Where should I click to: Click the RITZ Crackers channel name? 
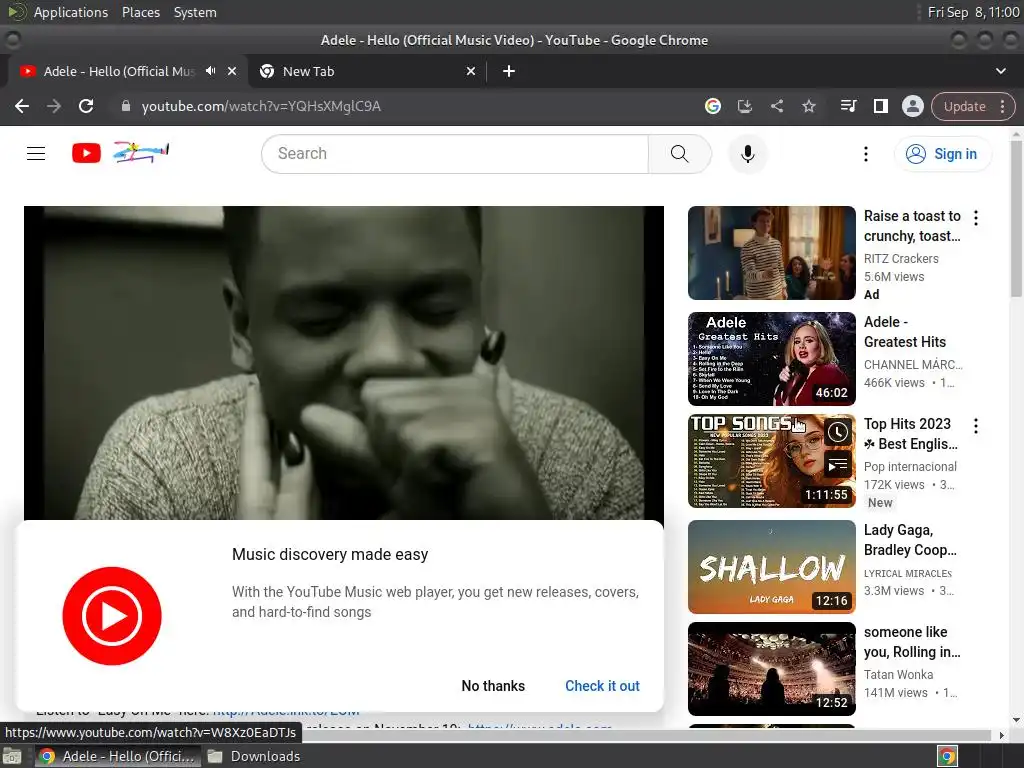click(901, 259)
